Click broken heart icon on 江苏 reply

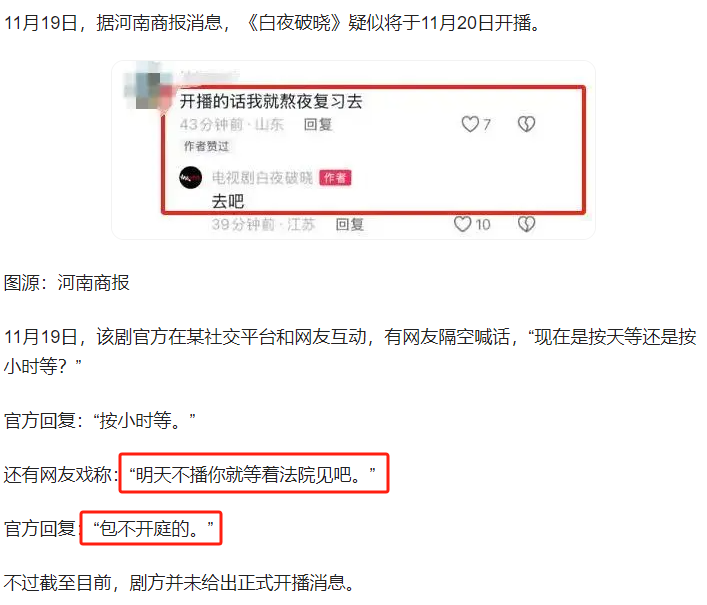click(526, 224)
